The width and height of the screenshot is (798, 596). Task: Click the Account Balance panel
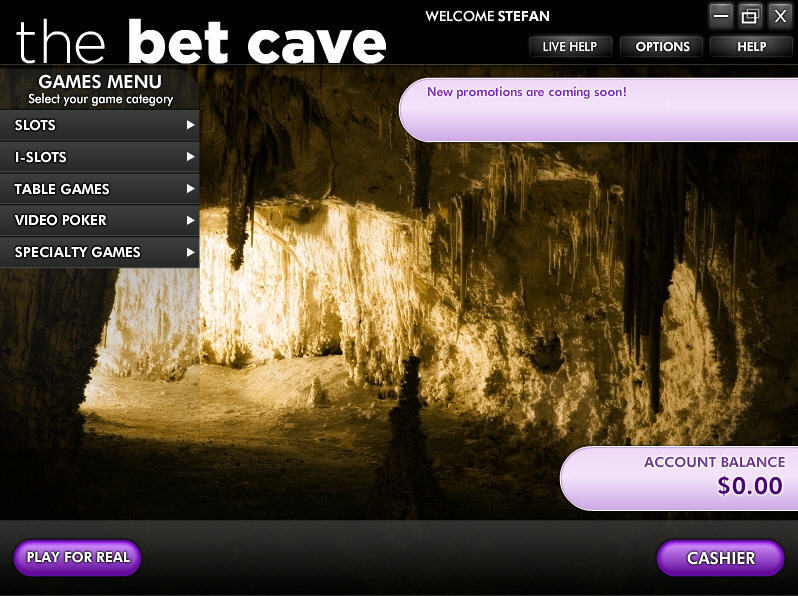680,478
